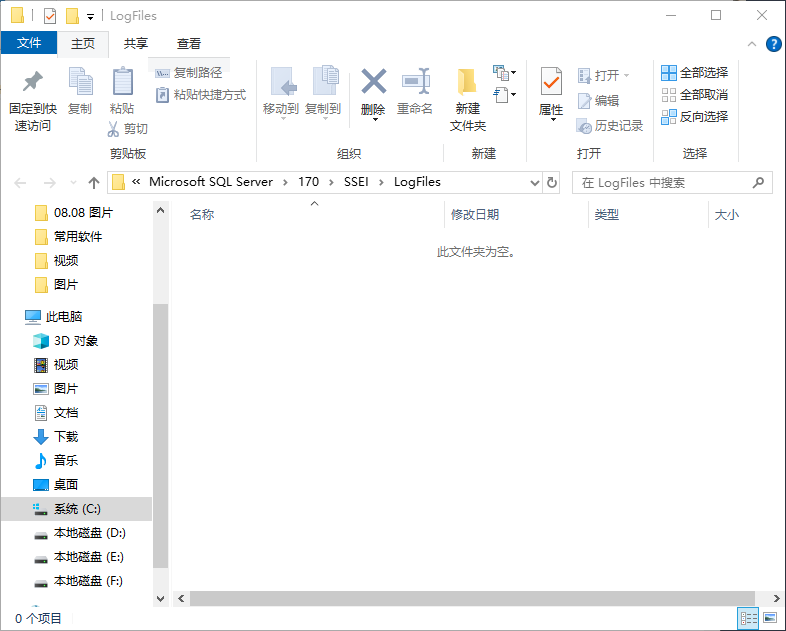The image size is (786, 631).
Task: Click 170 in the address path
Action: (308, 182)
